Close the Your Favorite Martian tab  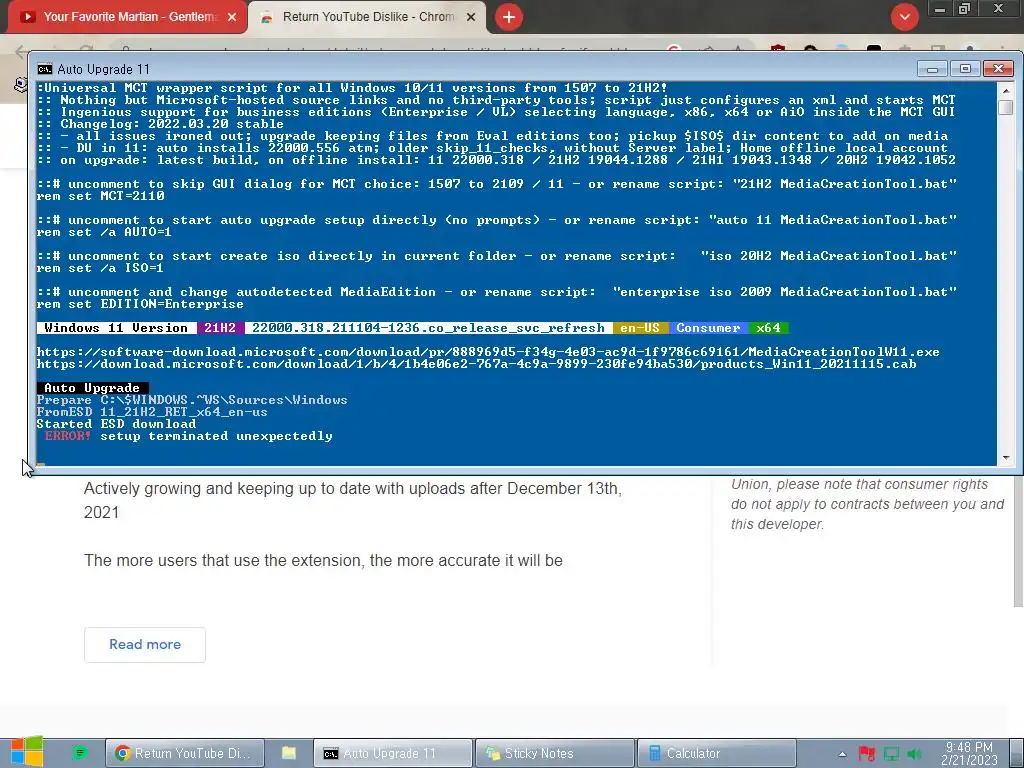(232, 17)
